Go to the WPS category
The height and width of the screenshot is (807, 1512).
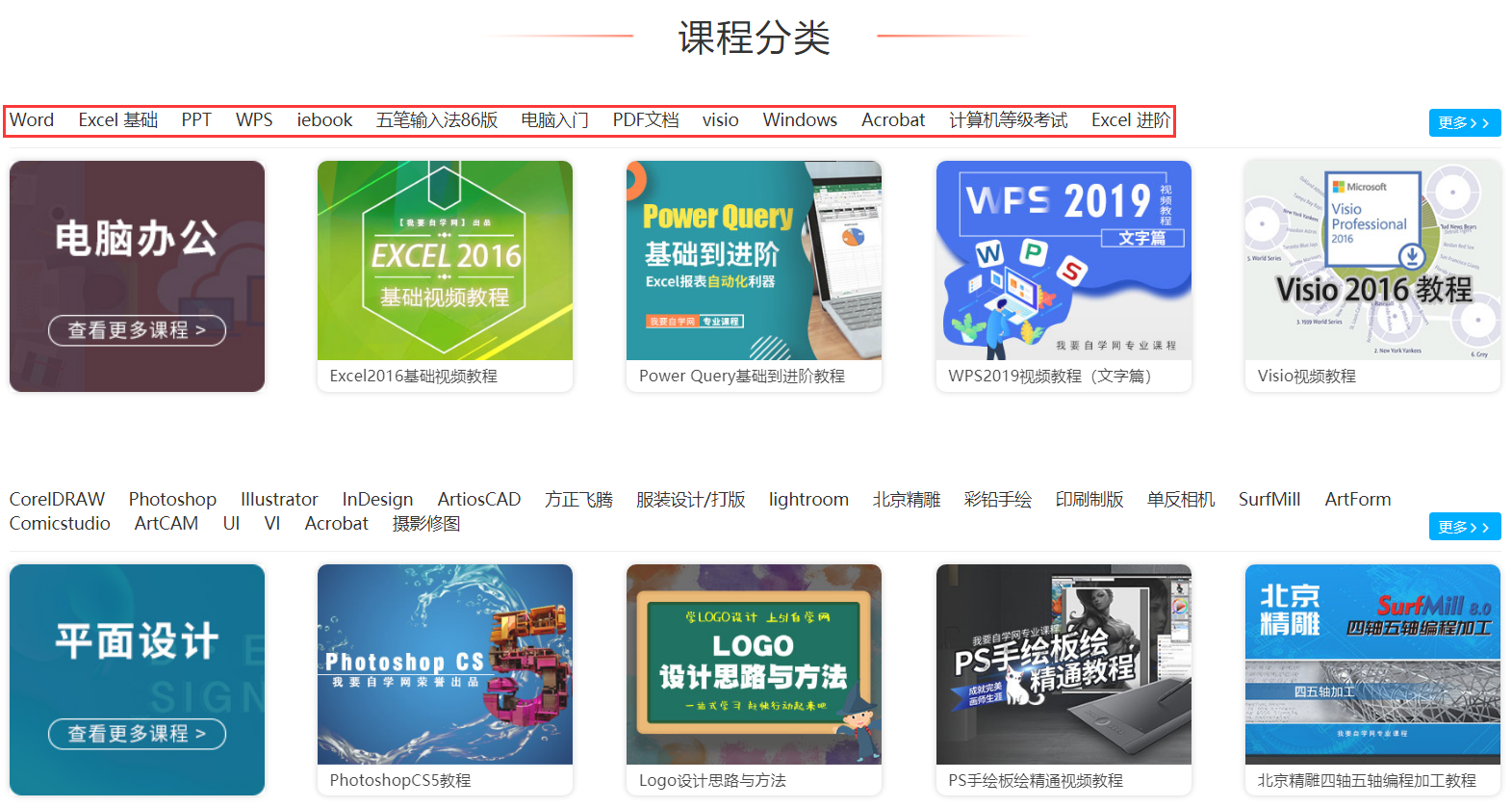[x=254, y=120]
